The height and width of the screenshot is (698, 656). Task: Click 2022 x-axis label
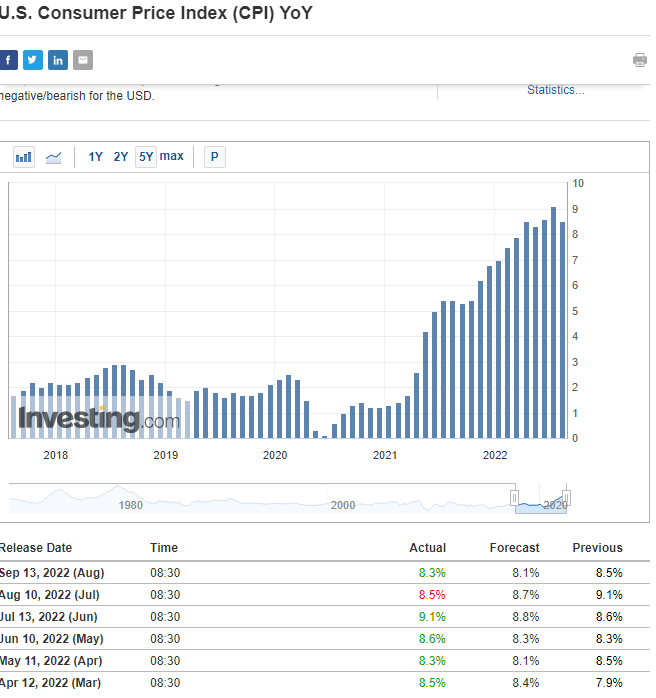point(495,455)
